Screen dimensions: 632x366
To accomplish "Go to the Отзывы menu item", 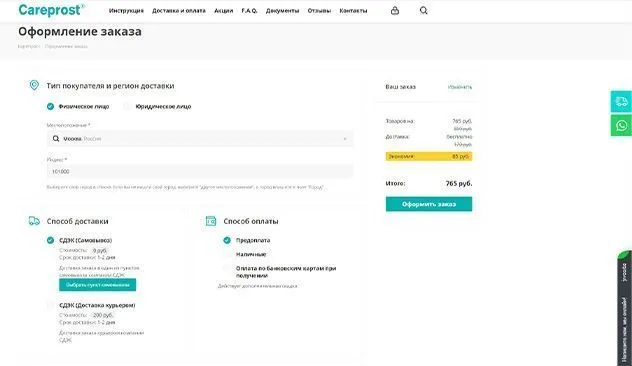I will (x=319, y=11).
